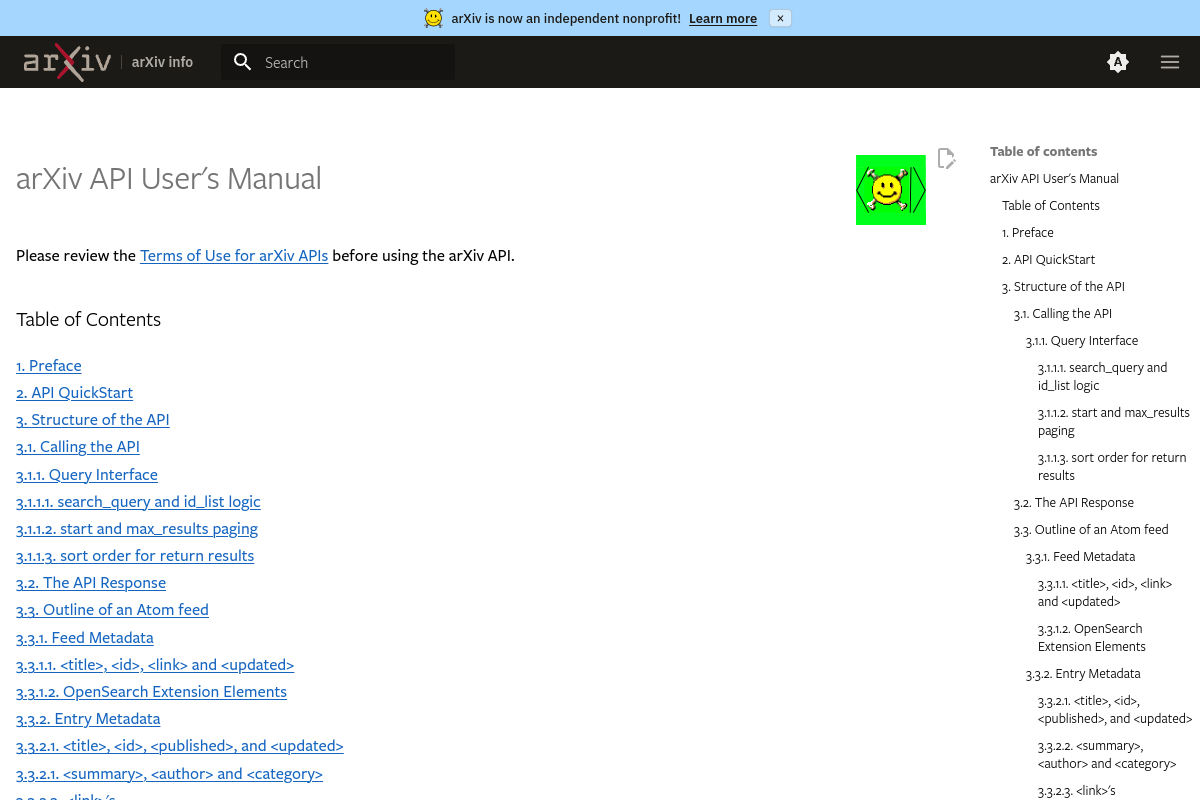
Task: Select 3.3.2. Entry Metadata in sidebar
Action: click(x=1083, y=673)
